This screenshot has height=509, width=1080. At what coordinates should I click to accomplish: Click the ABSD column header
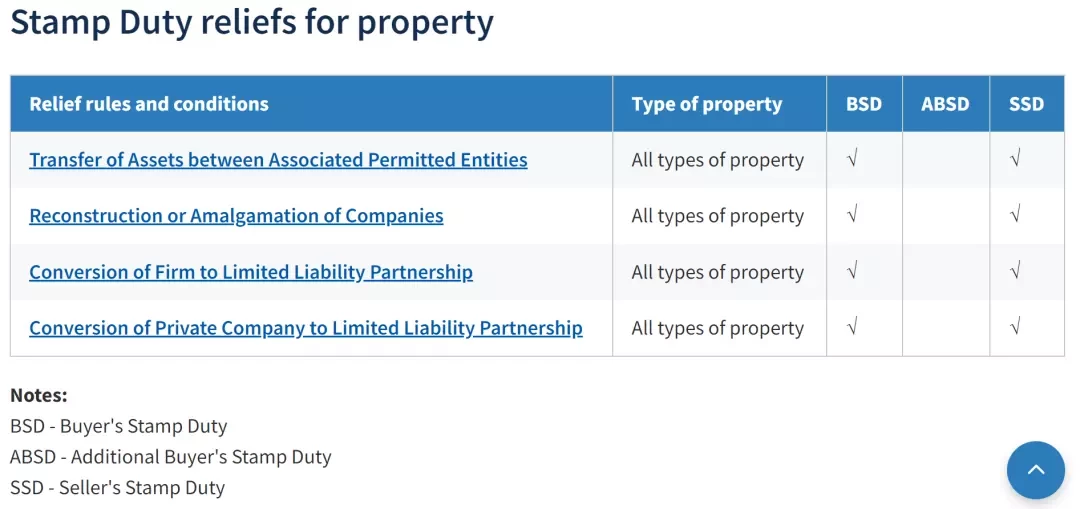[x=945, y=104]
